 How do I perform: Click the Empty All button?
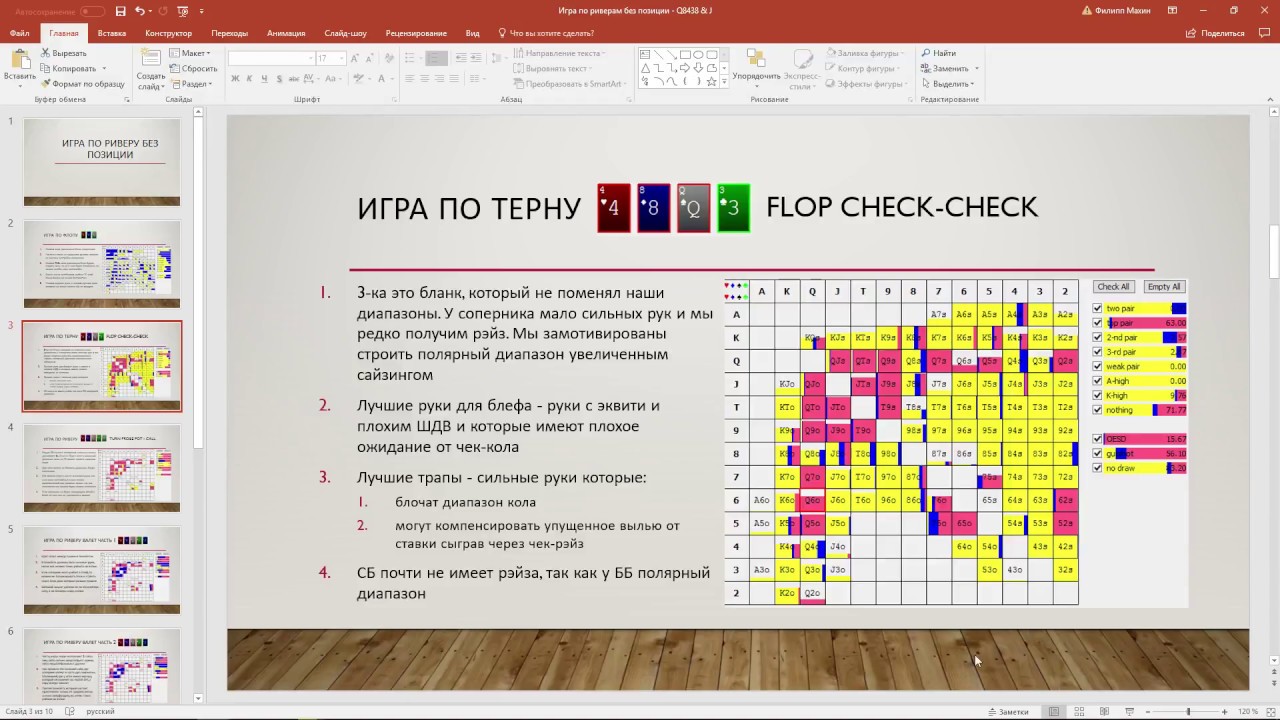click(1164, 287)
